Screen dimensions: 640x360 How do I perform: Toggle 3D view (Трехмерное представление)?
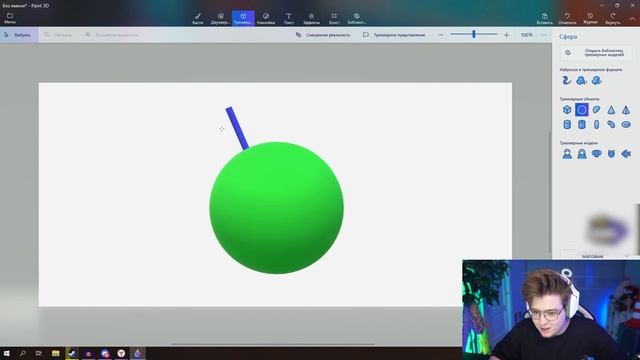click(x=394, y=35)
